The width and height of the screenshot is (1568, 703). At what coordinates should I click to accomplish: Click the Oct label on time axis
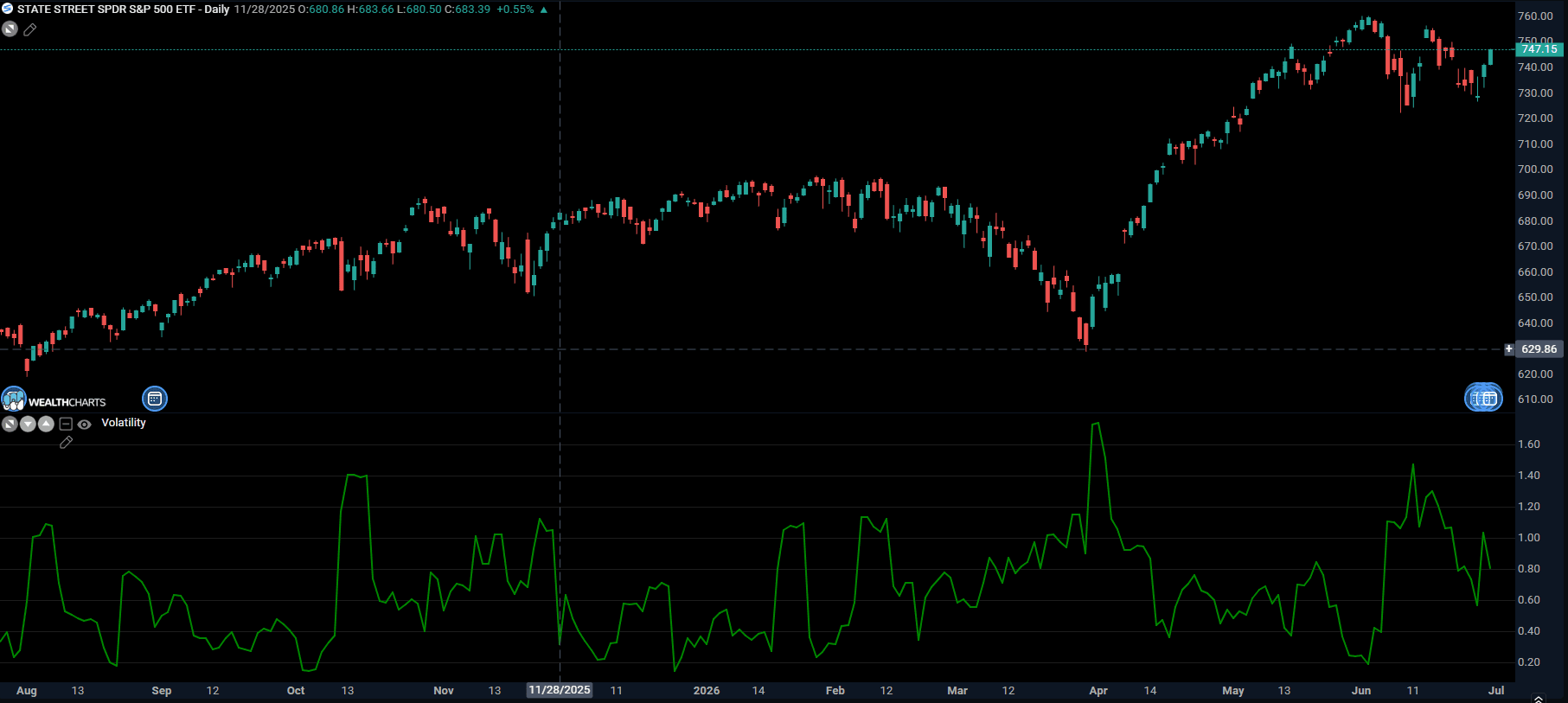(x=296, y=691)
